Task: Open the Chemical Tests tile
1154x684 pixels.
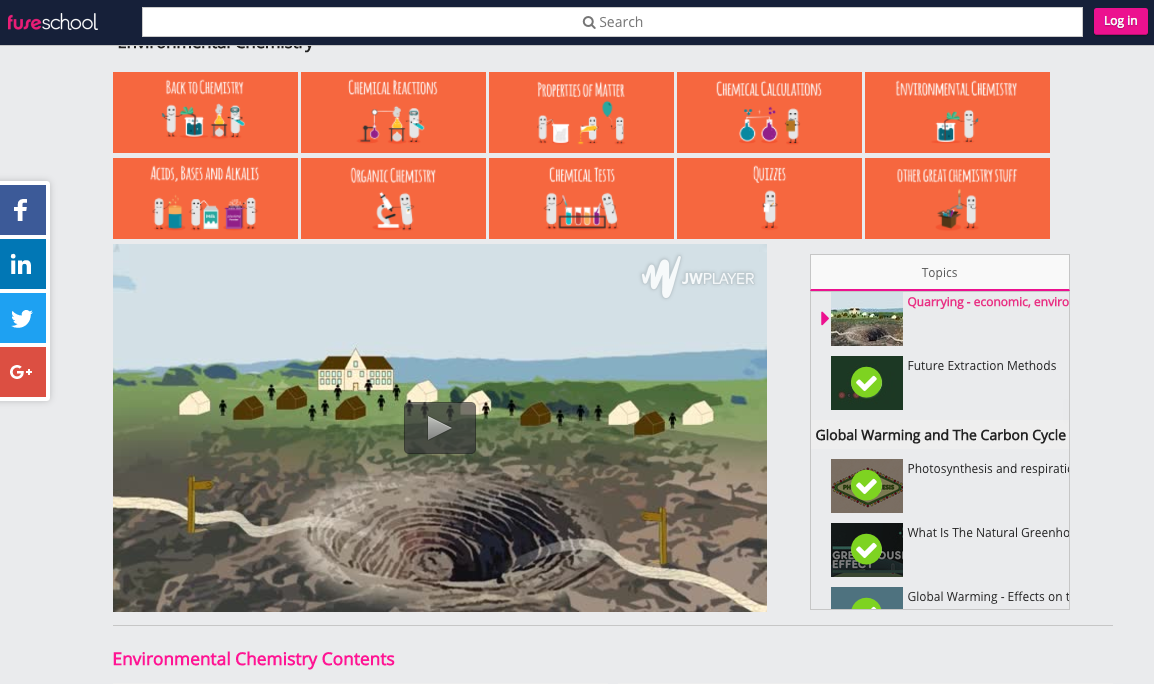Action: tap(581, 198)
